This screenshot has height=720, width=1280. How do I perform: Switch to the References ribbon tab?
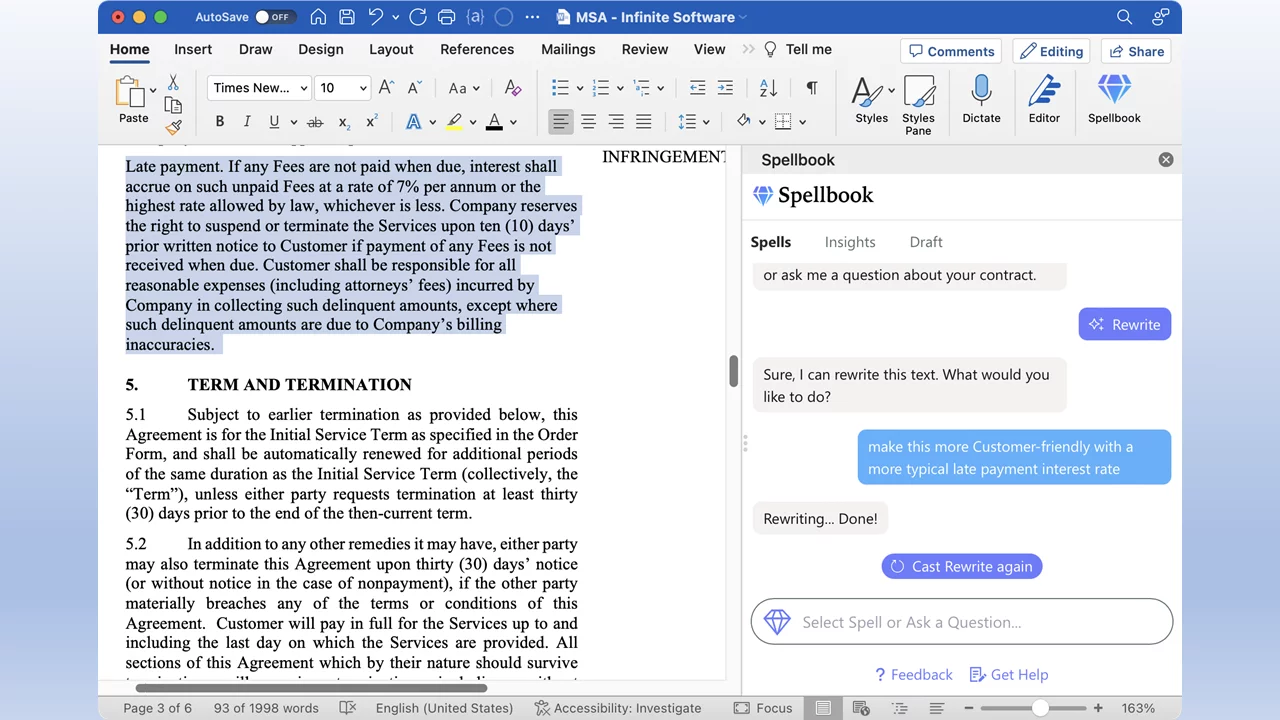[x=477, y=49]
